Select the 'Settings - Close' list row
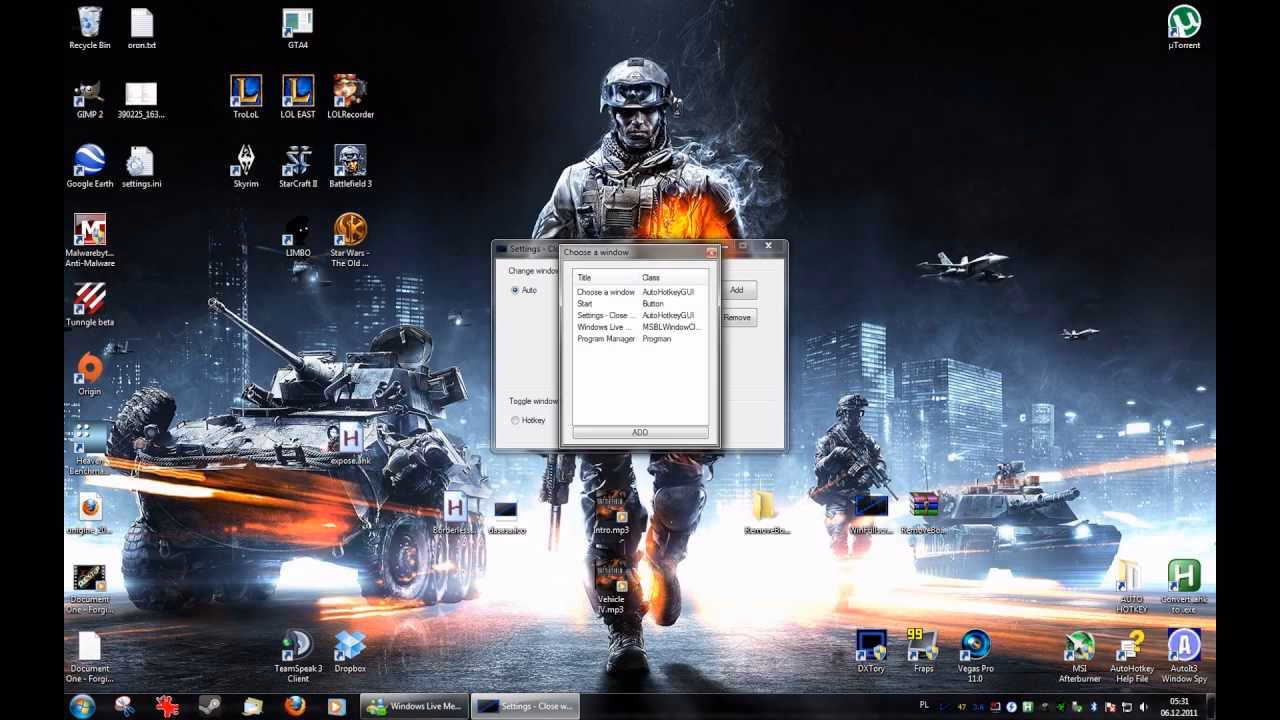 click(640, 315)
